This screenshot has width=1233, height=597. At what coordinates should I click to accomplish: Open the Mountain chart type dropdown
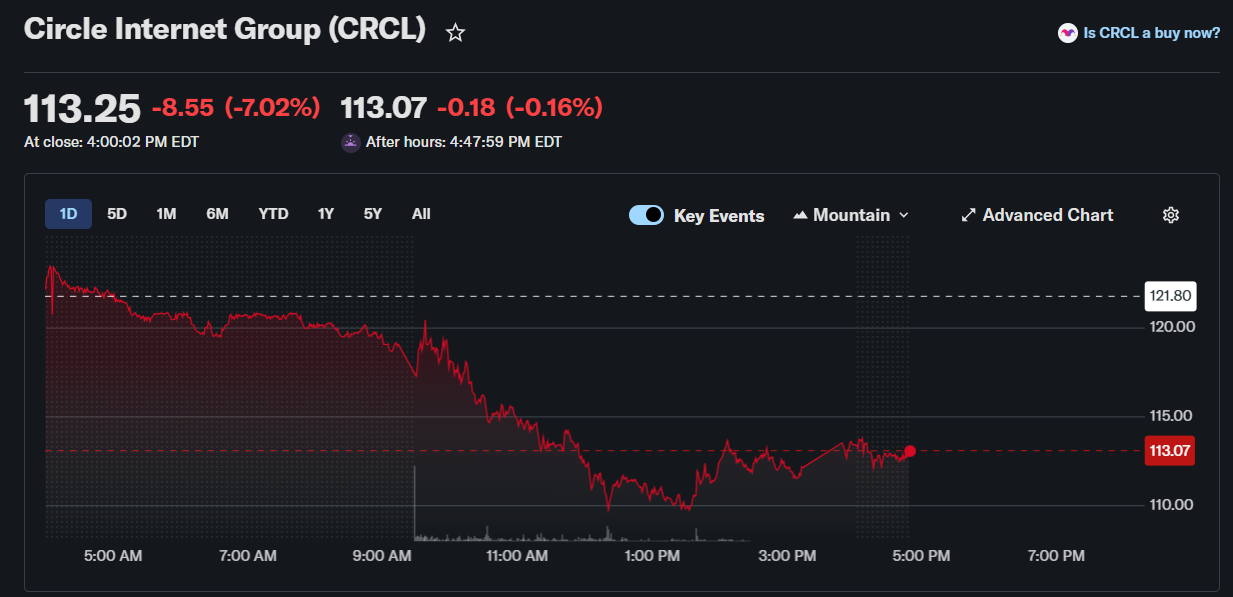click(x=852, y=215)
